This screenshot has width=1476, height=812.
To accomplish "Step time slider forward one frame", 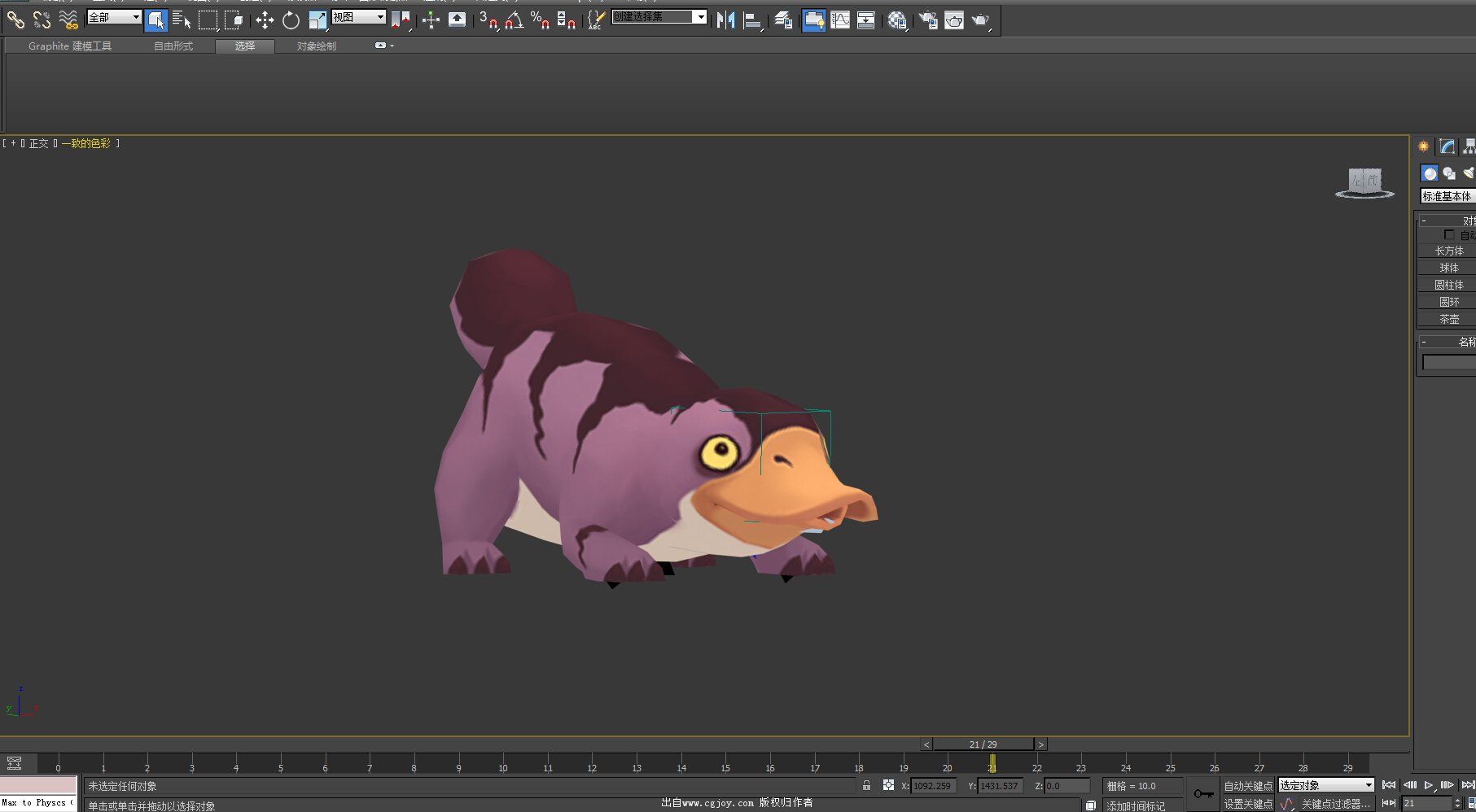I will [1040, 744].
